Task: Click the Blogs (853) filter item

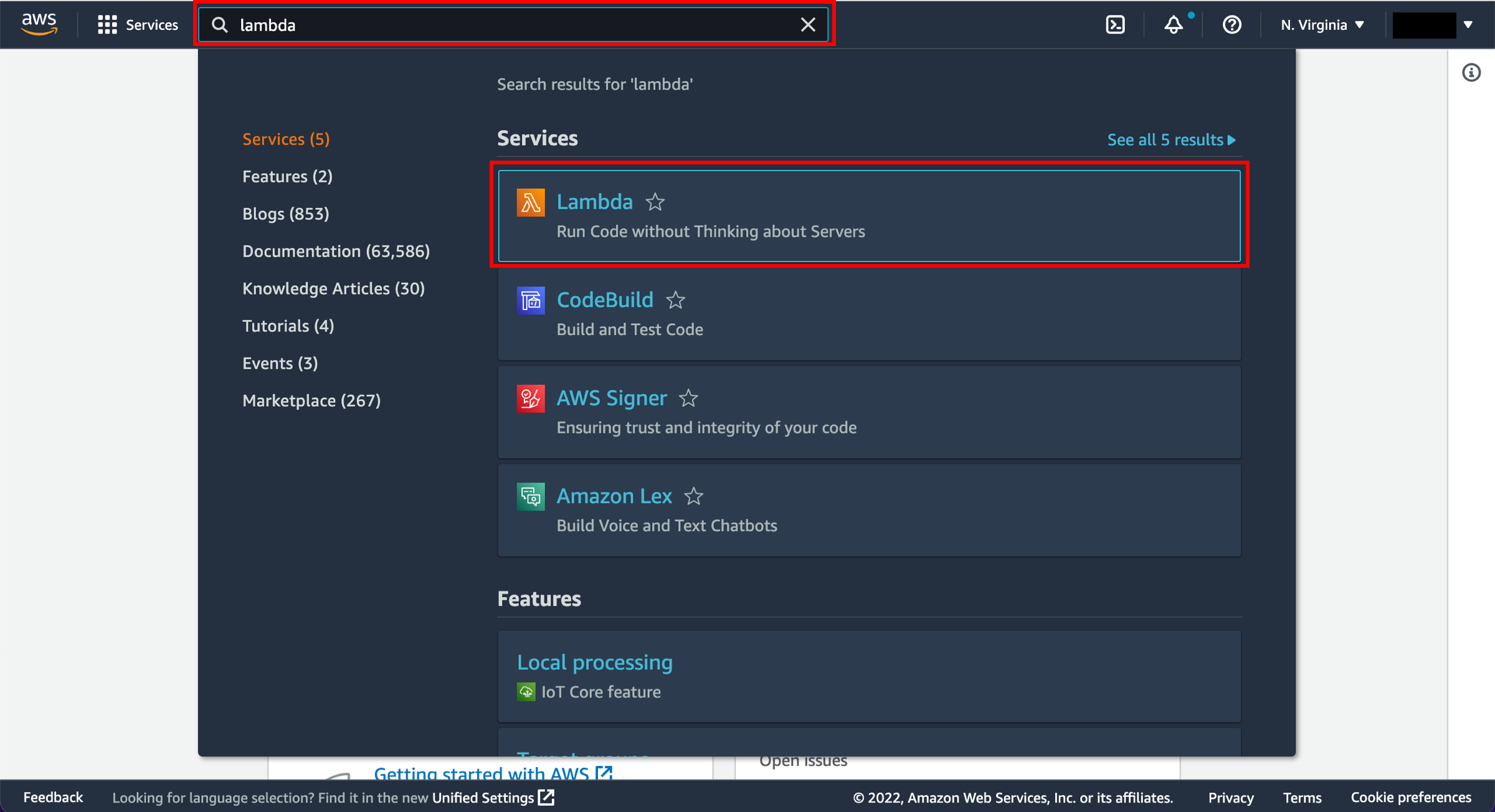Action: tap(286, 214)
